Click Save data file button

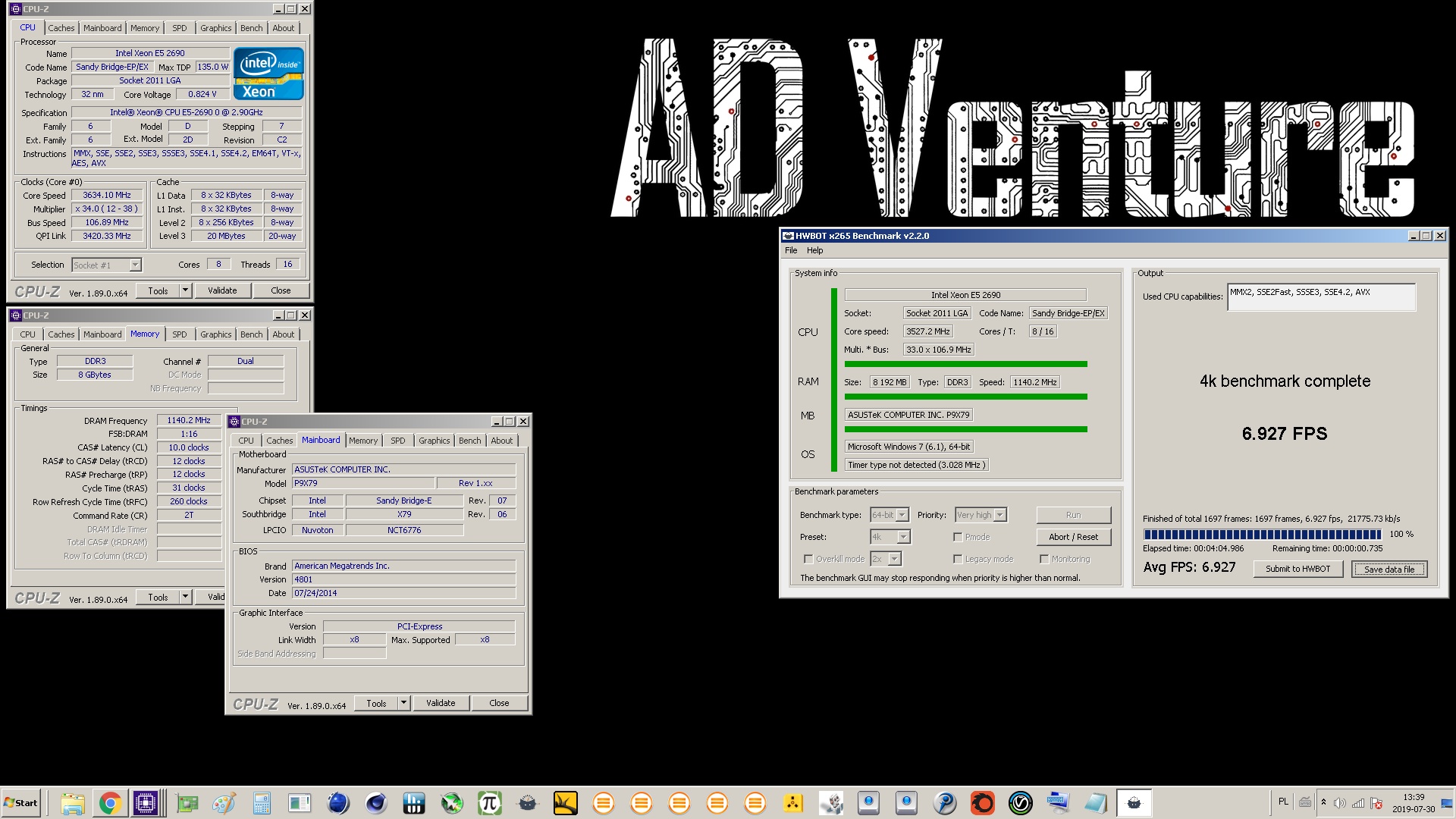pyautogui.click(x=1389, y=569)
